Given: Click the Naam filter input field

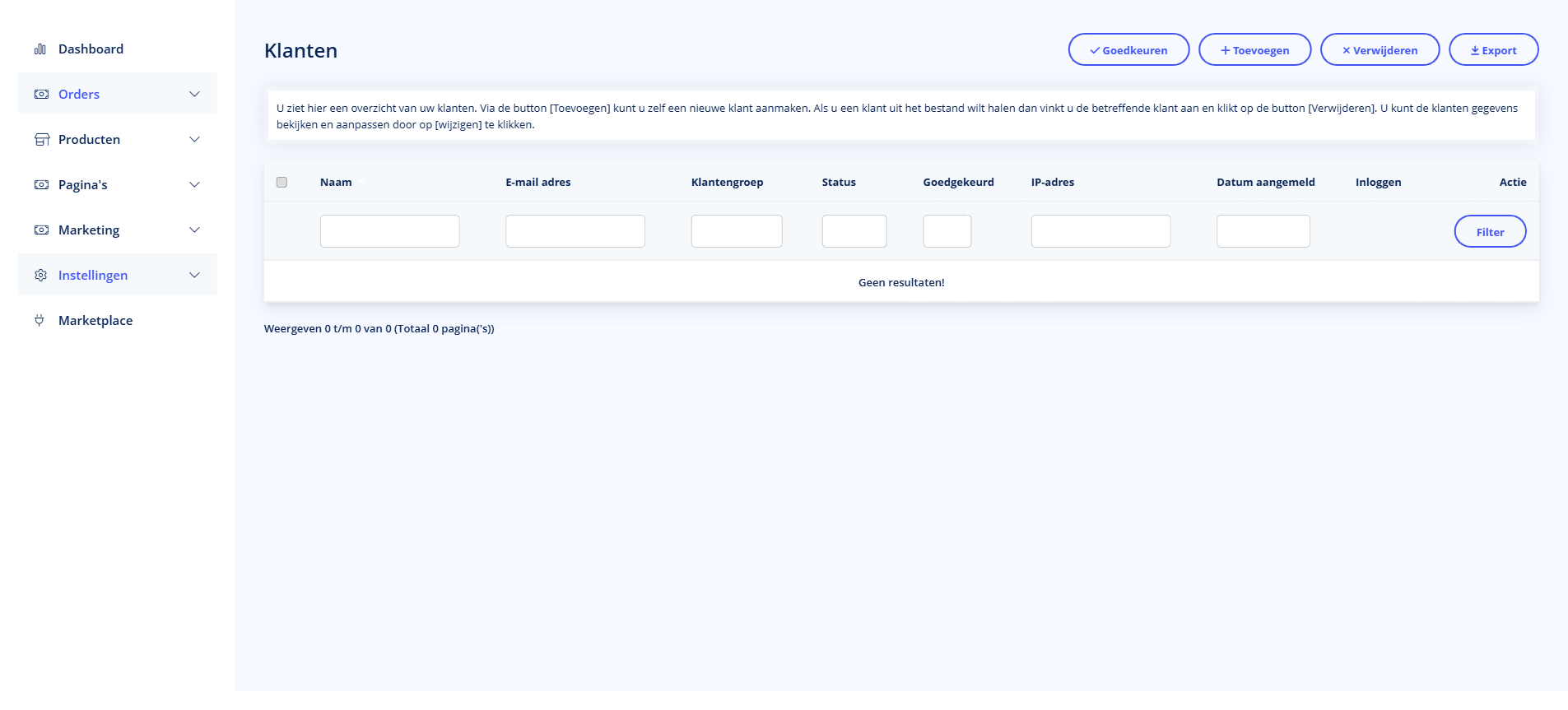Looking at the screenshot, I should pyautogui.click(x=389, y=231).
